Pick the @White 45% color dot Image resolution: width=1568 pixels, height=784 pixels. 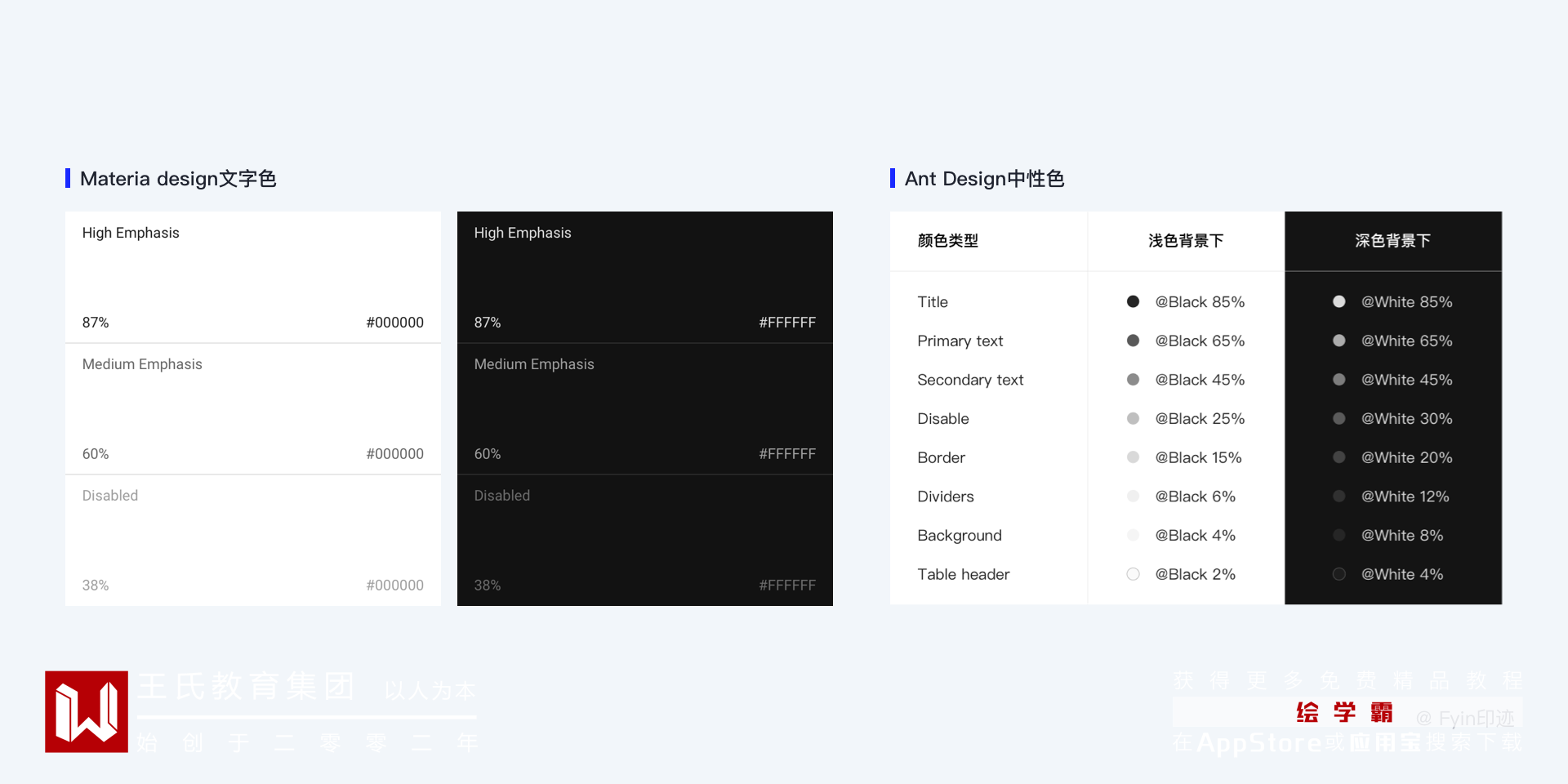click(x=1339, y=380)
